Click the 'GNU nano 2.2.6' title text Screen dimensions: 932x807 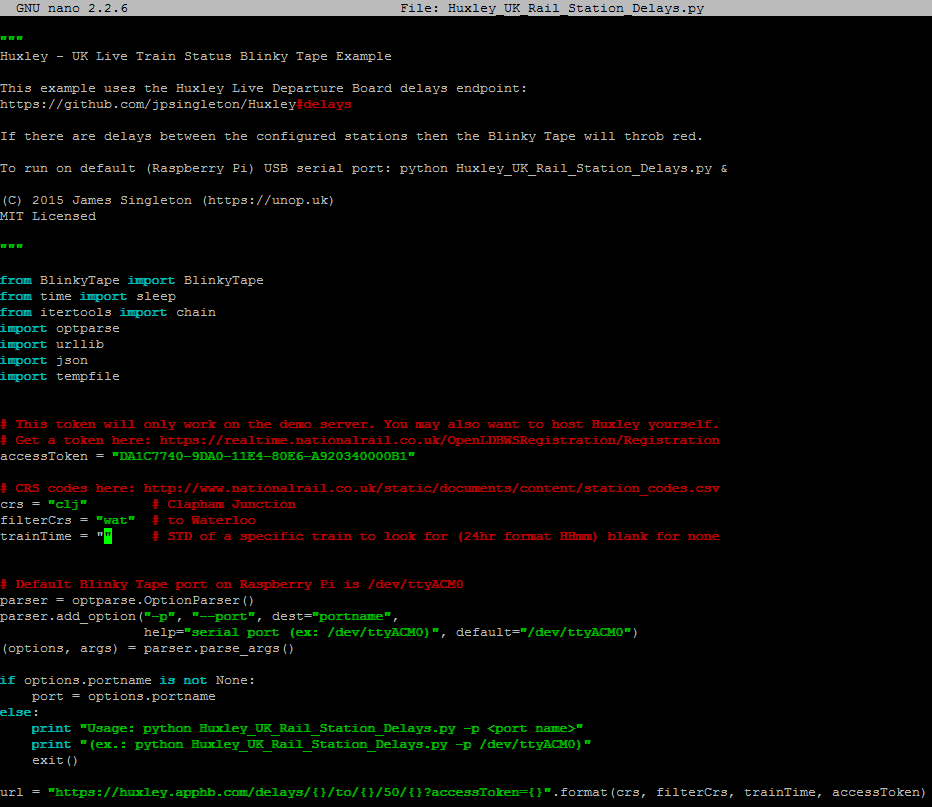(x=72, y=8)
